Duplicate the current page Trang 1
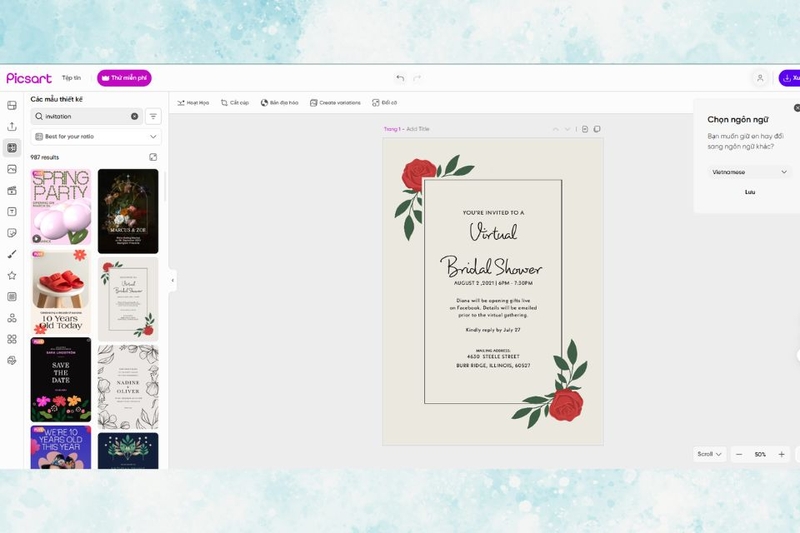800x533 pixels. 597,129
